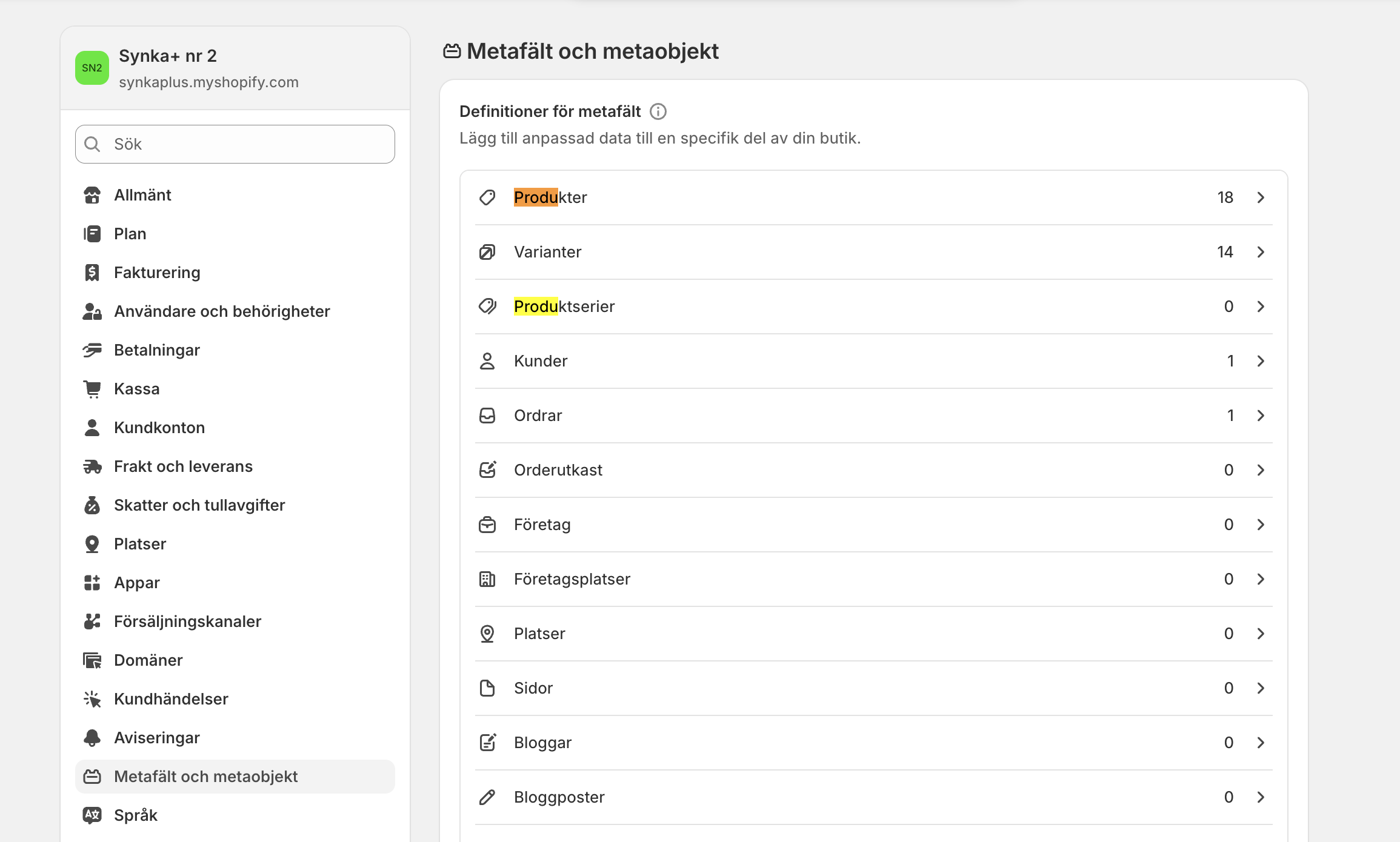This screenshot has height=842, width=1400.
Task: Click the SN2 store avatar icon
Action: pyautogui.click(x=92, y=68)
